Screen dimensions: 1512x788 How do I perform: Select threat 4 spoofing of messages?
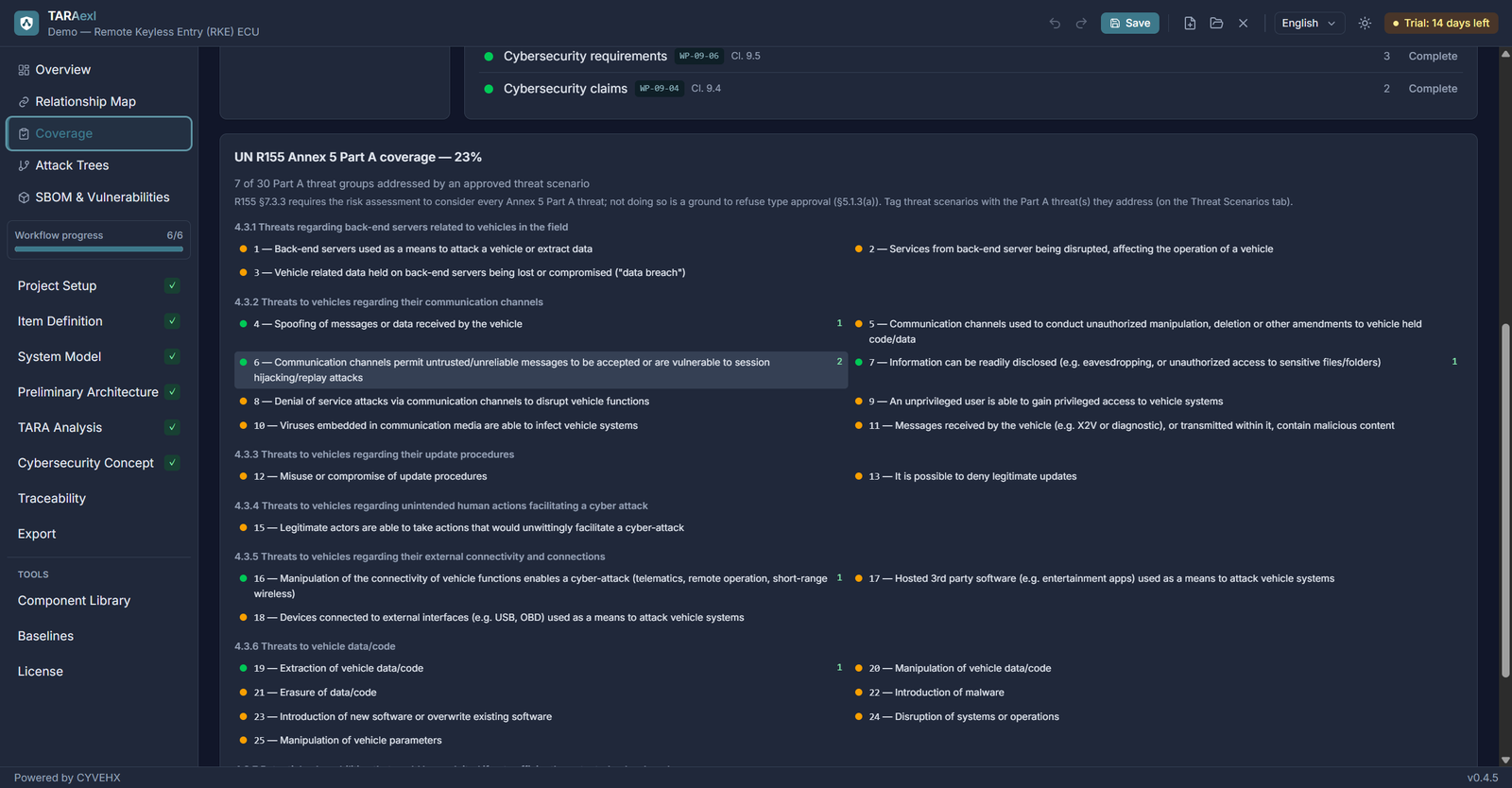click(541, 324)
